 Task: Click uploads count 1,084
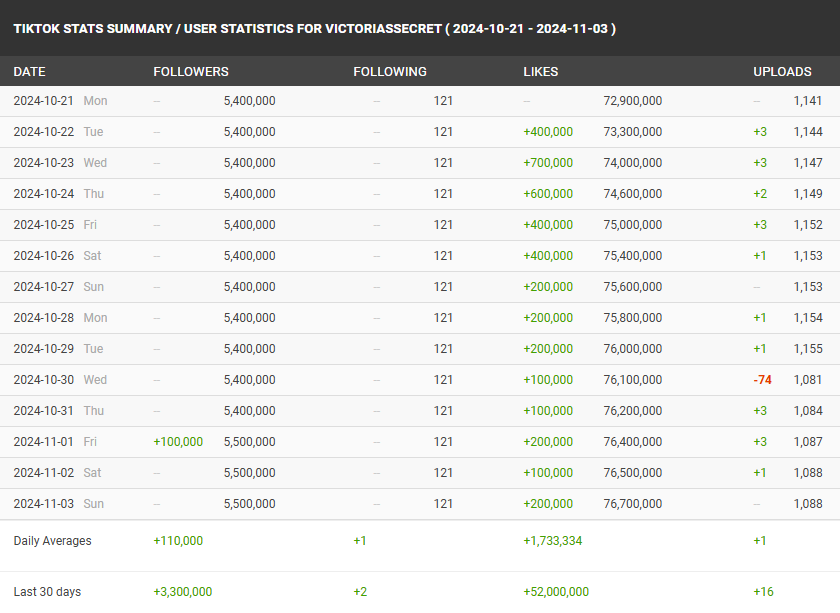[x=808, y=411]
